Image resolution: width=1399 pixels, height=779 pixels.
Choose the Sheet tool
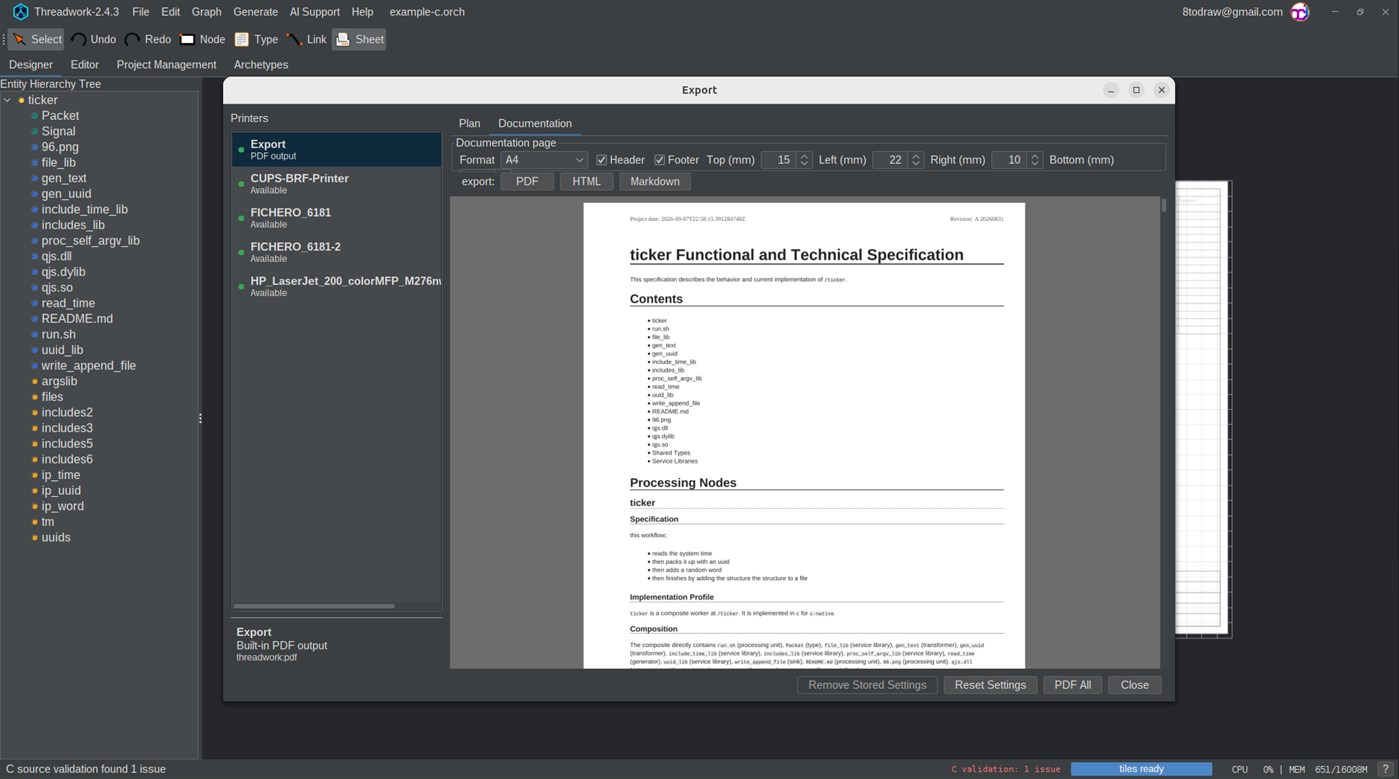pyautogui.click(x=360, y=39)
